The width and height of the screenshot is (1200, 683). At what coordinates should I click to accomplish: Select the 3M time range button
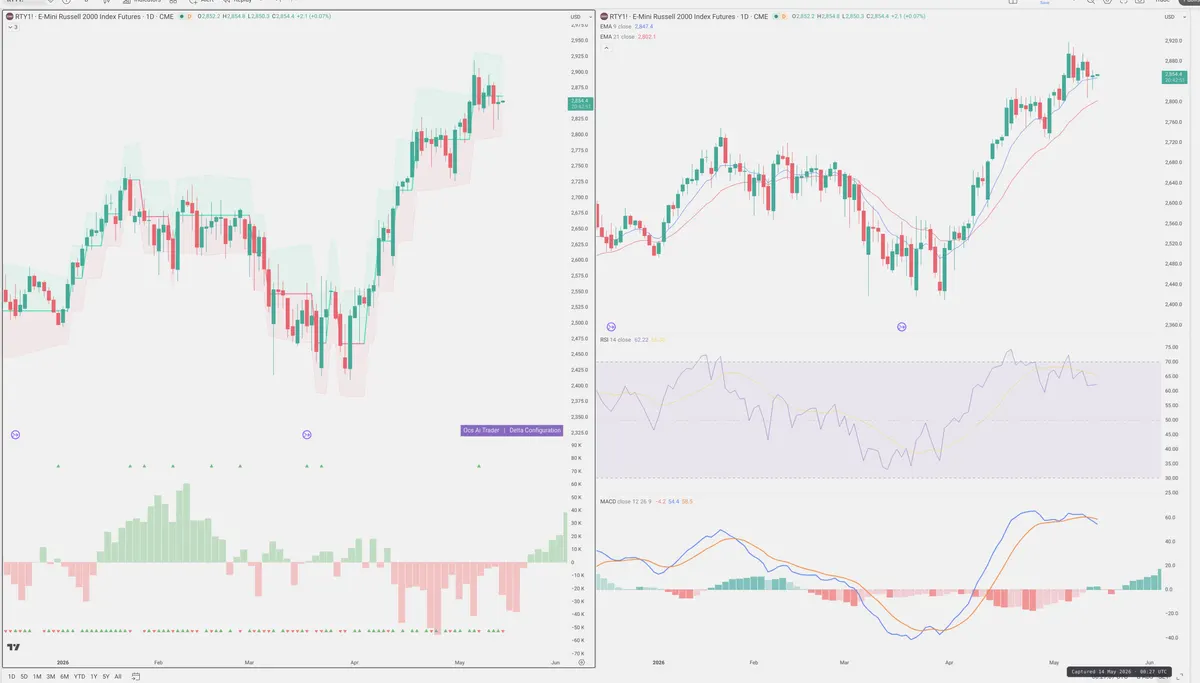pos(51,676)
